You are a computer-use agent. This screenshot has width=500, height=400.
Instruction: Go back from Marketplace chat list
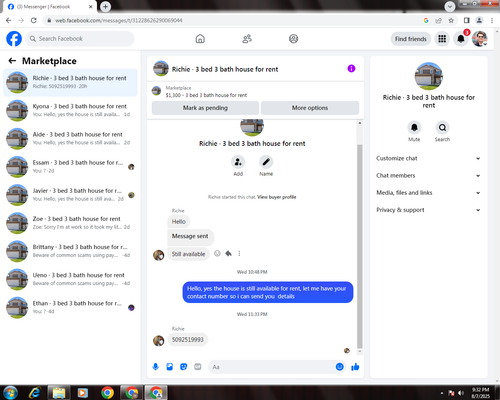click(12, 61)
